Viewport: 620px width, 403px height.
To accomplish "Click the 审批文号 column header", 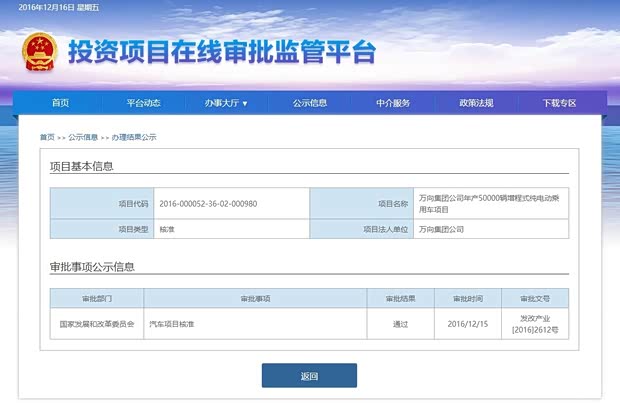I will point(534,298).
